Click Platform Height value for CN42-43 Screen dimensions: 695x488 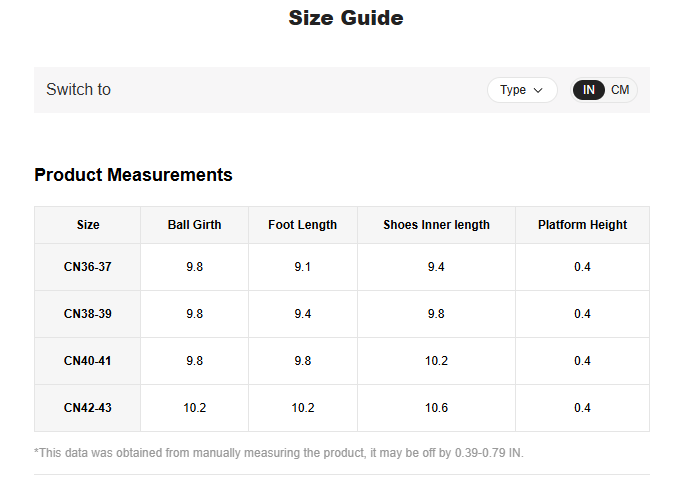pos(582,408)
